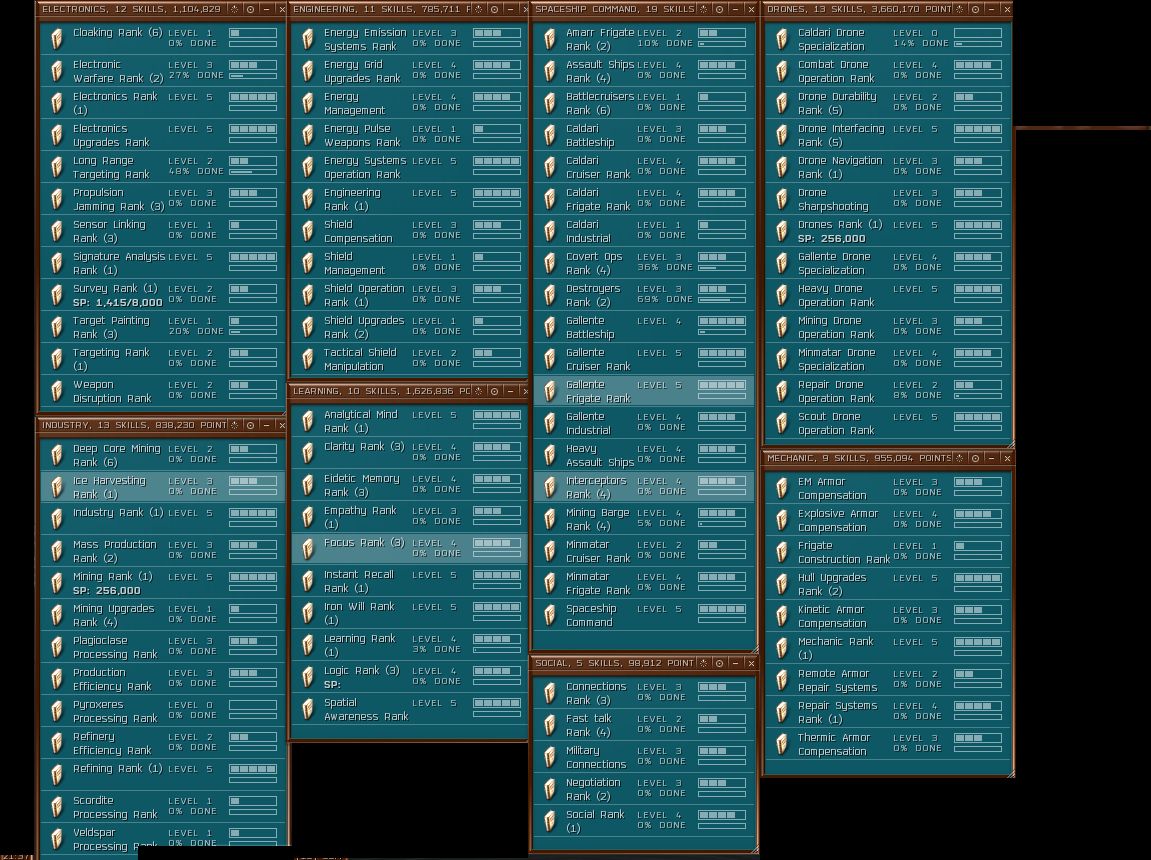Click the Analytical Mind Rank book icon

[x=308, y=421]
